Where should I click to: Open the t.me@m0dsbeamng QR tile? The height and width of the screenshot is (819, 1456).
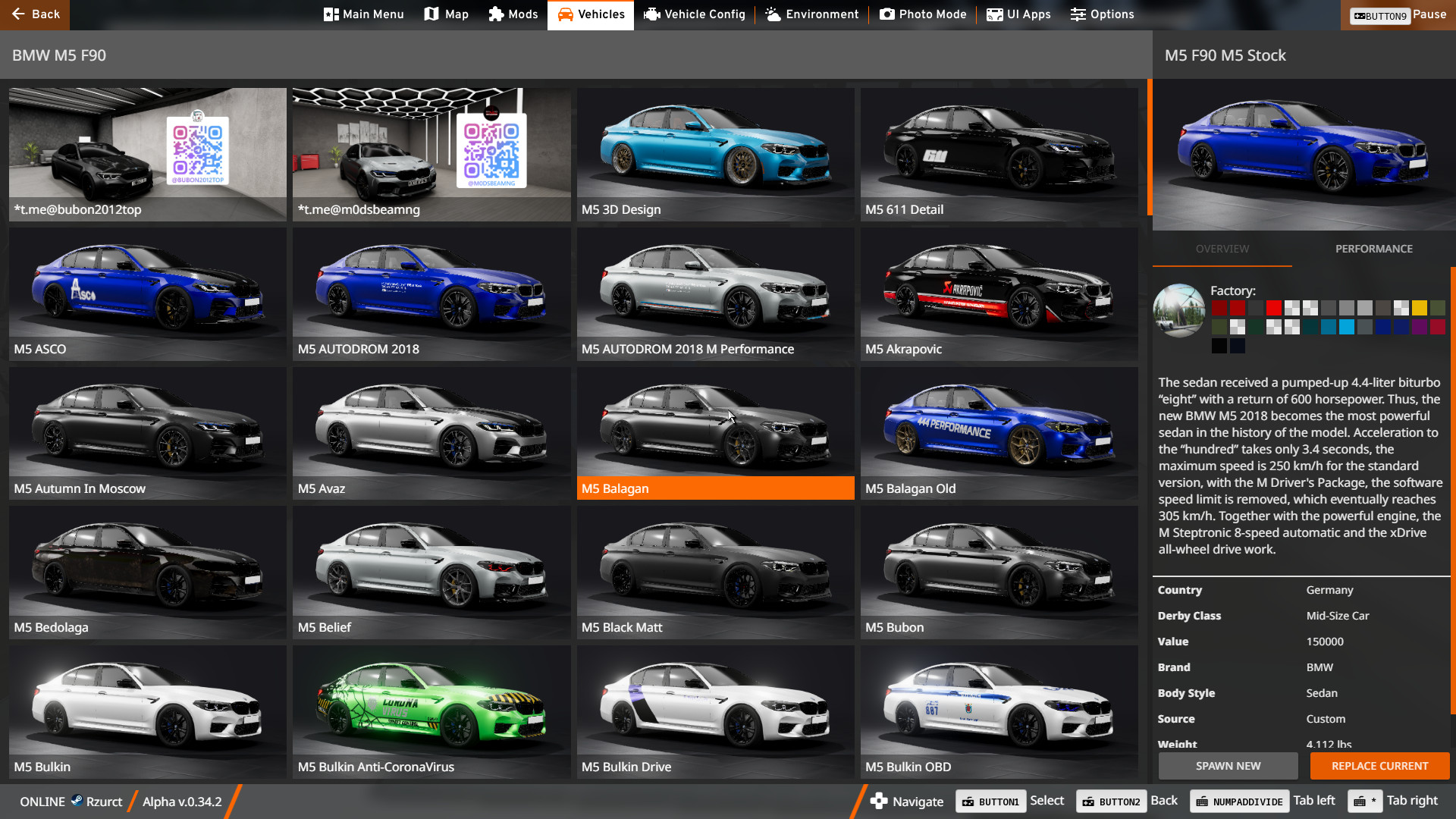point(431,155)
